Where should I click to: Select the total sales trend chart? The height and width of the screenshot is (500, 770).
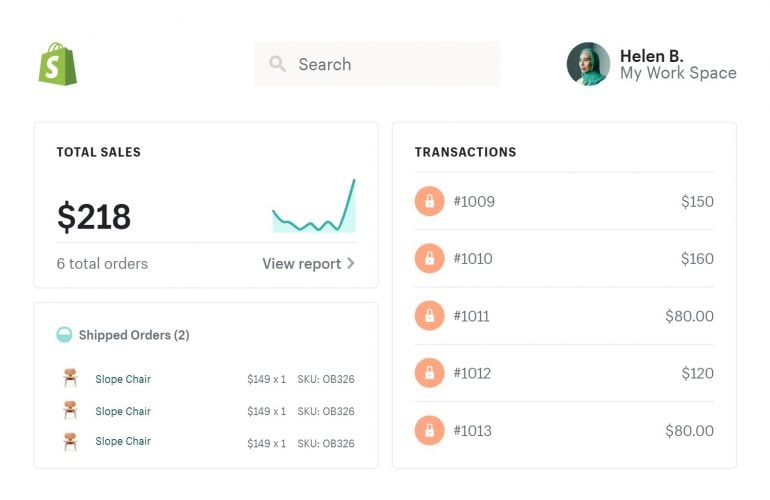(314, 207)
